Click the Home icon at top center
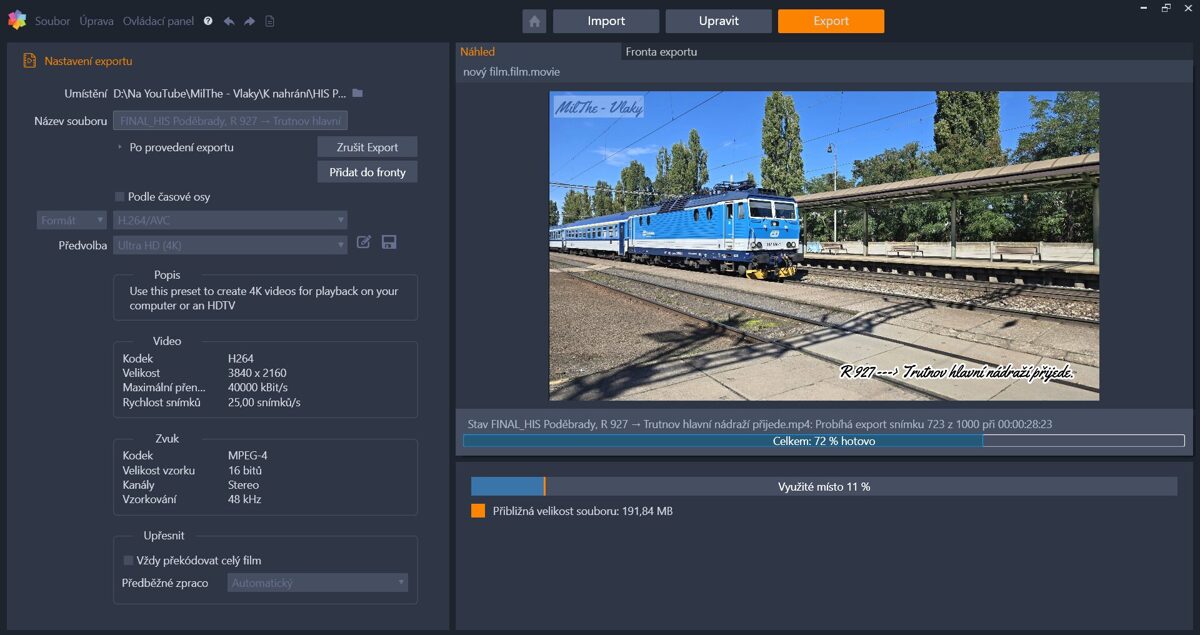 535,19
